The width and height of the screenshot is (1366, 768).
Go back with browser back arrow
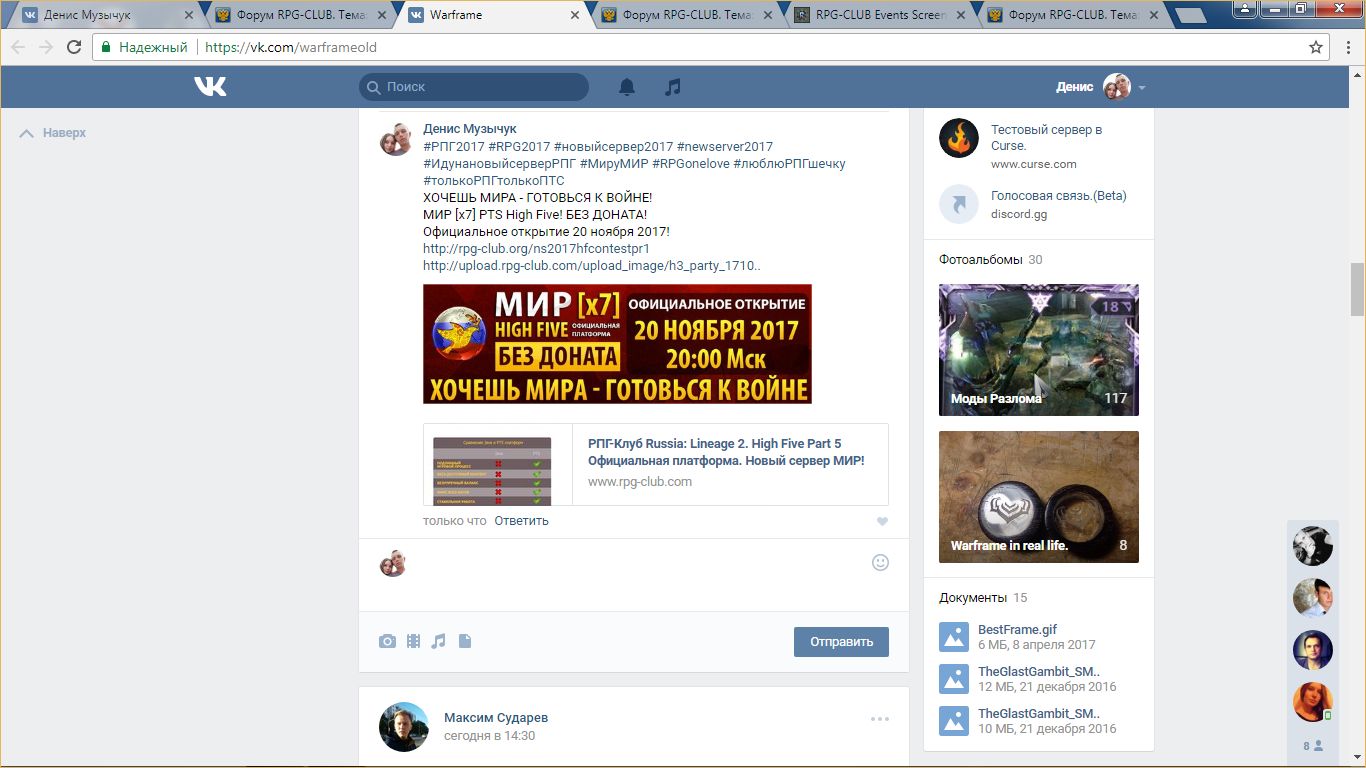point(19,47)
